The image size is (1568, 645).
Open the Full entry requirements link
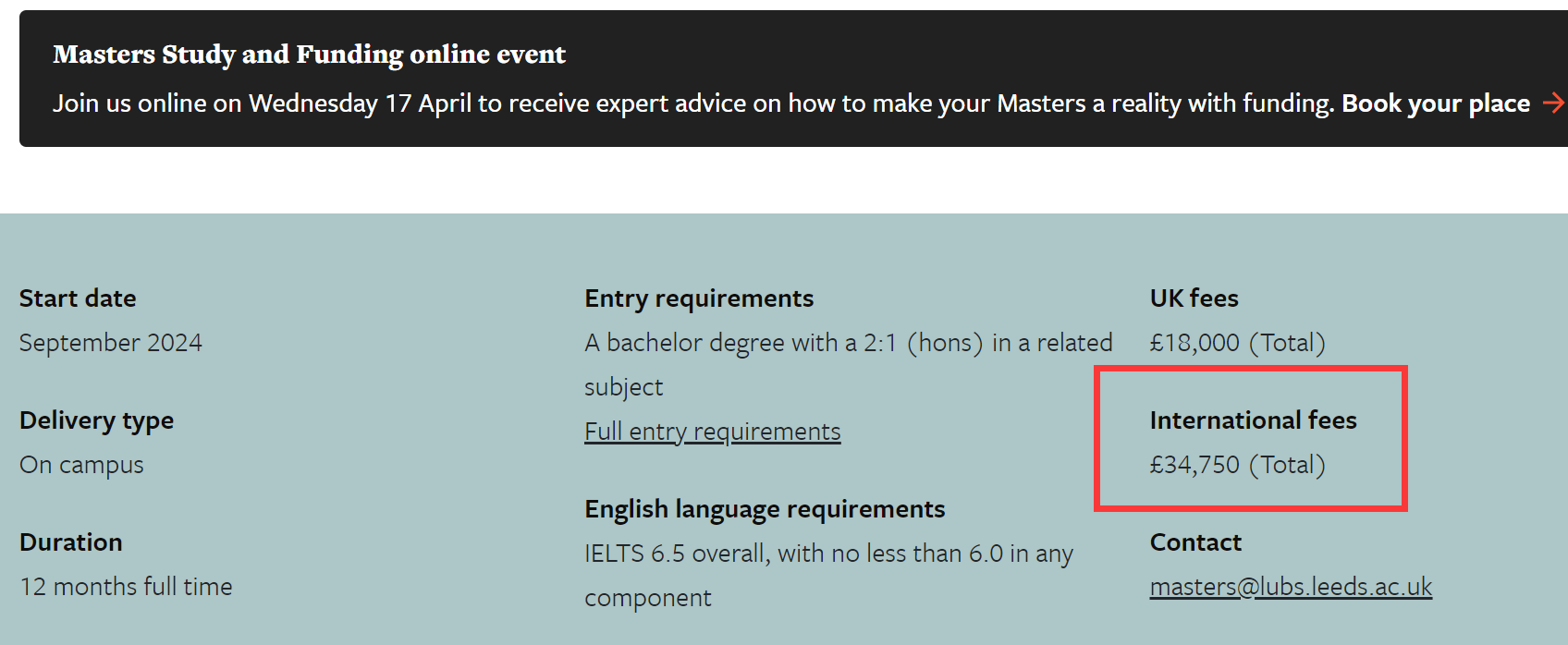[x=713, y=432]
